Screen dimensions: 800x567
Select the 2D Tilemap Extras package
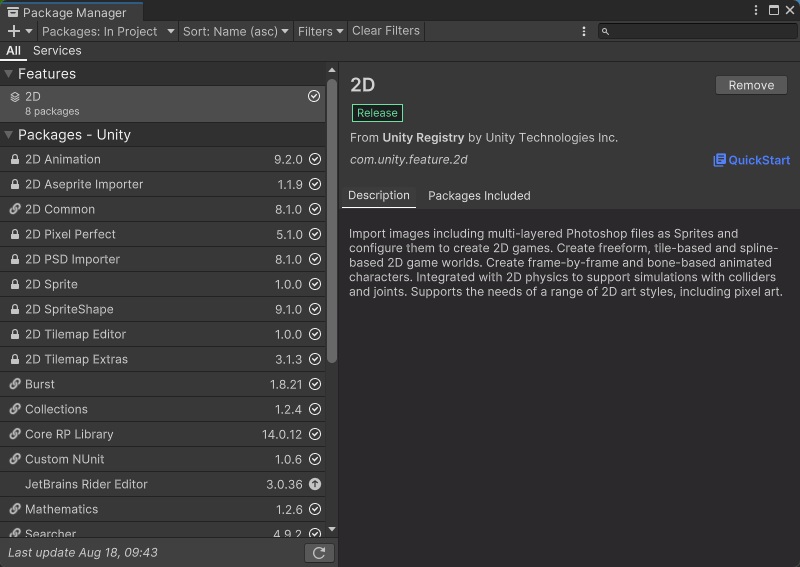tap(162, 359)
